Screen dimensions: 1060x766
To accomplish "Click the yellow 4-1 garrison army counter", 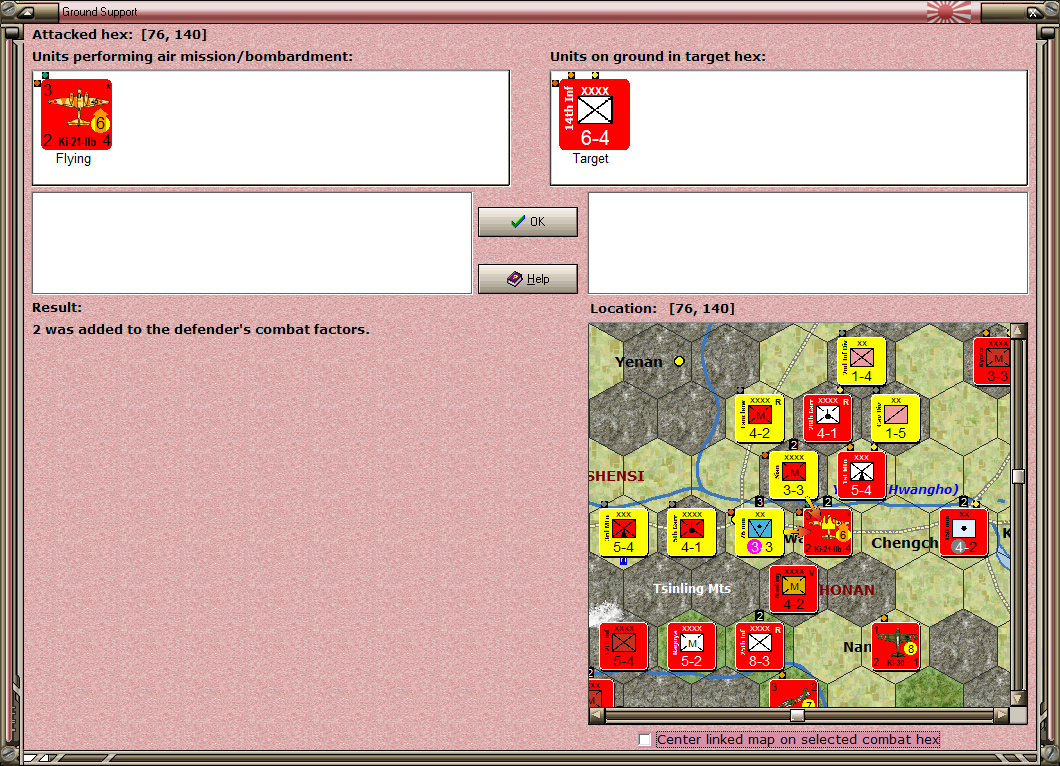I will pos(691,533).
